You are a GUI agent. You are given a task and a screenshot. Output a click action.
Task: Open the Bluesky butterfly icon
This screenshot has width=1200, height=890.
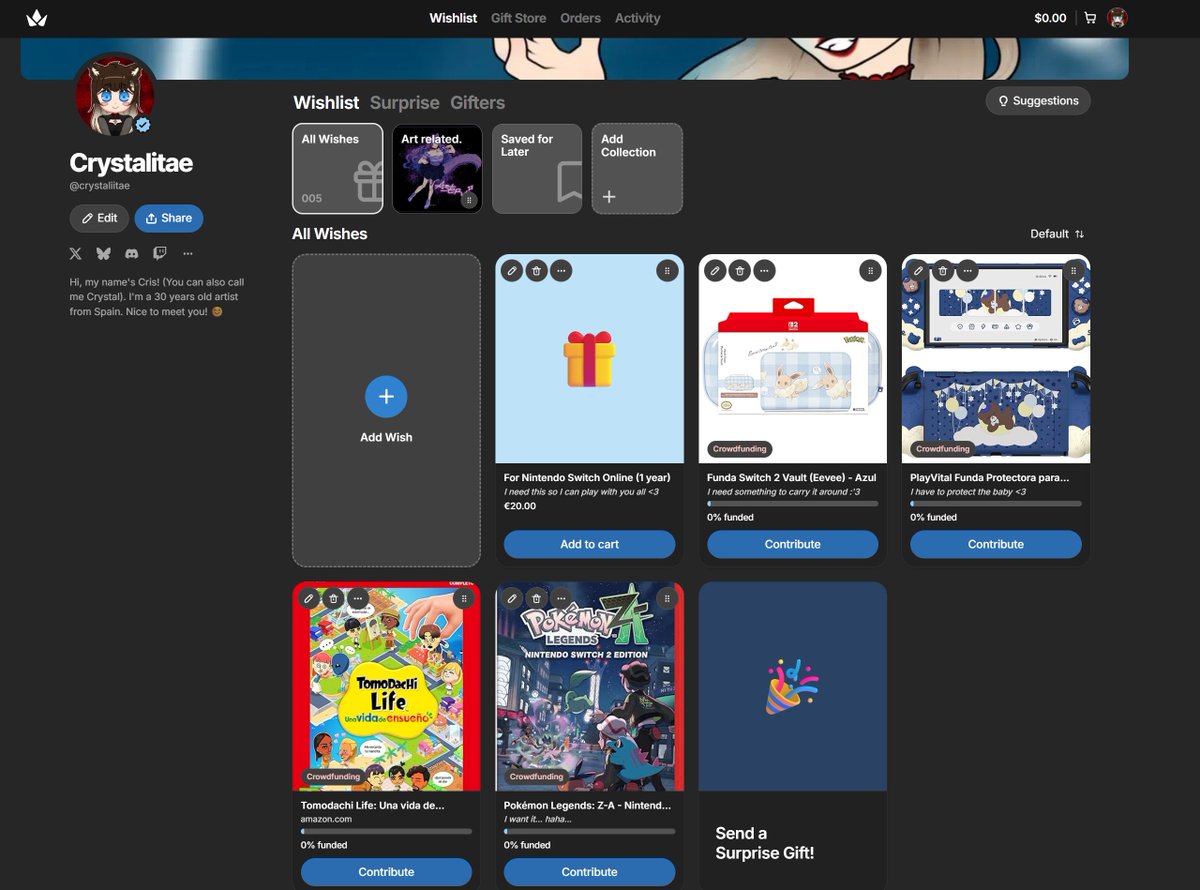click(103, 253)
